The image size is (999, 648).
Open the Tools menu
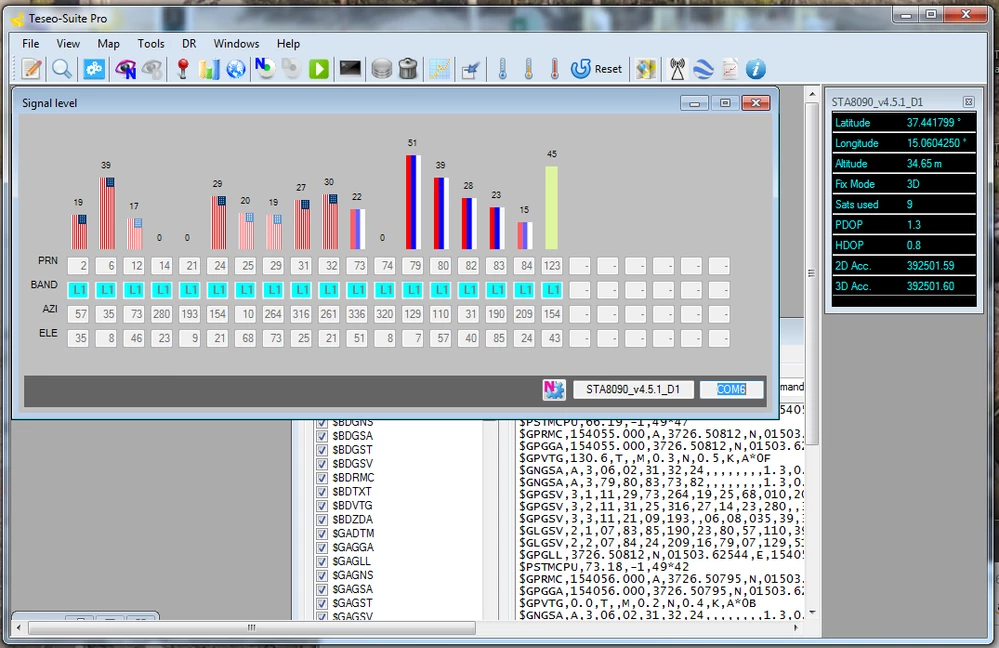[x=151, y=43]
